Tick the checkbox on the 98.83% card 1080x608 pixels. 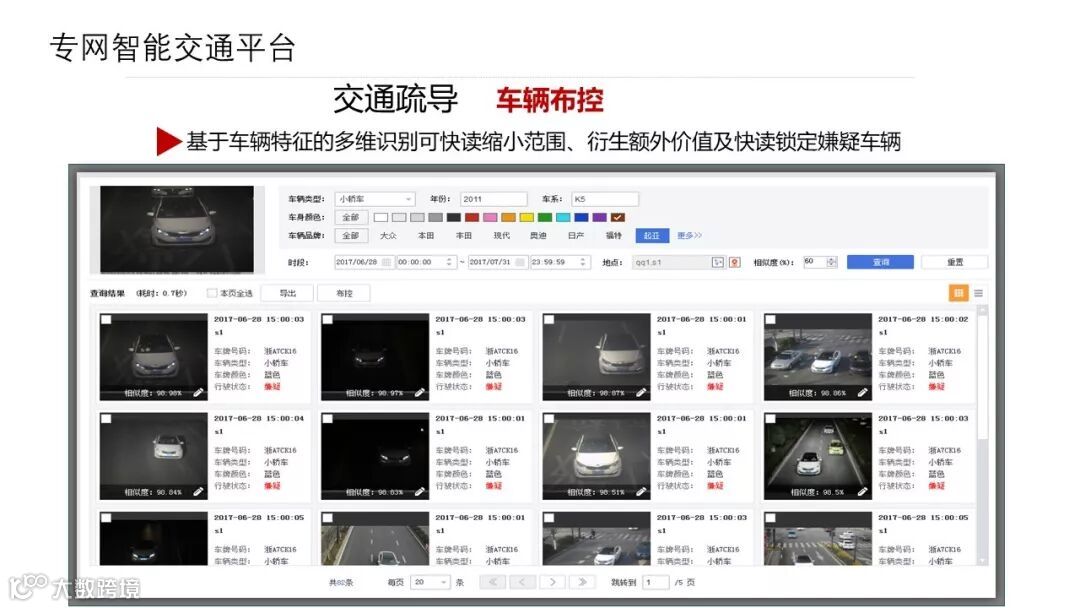point(328,419)
